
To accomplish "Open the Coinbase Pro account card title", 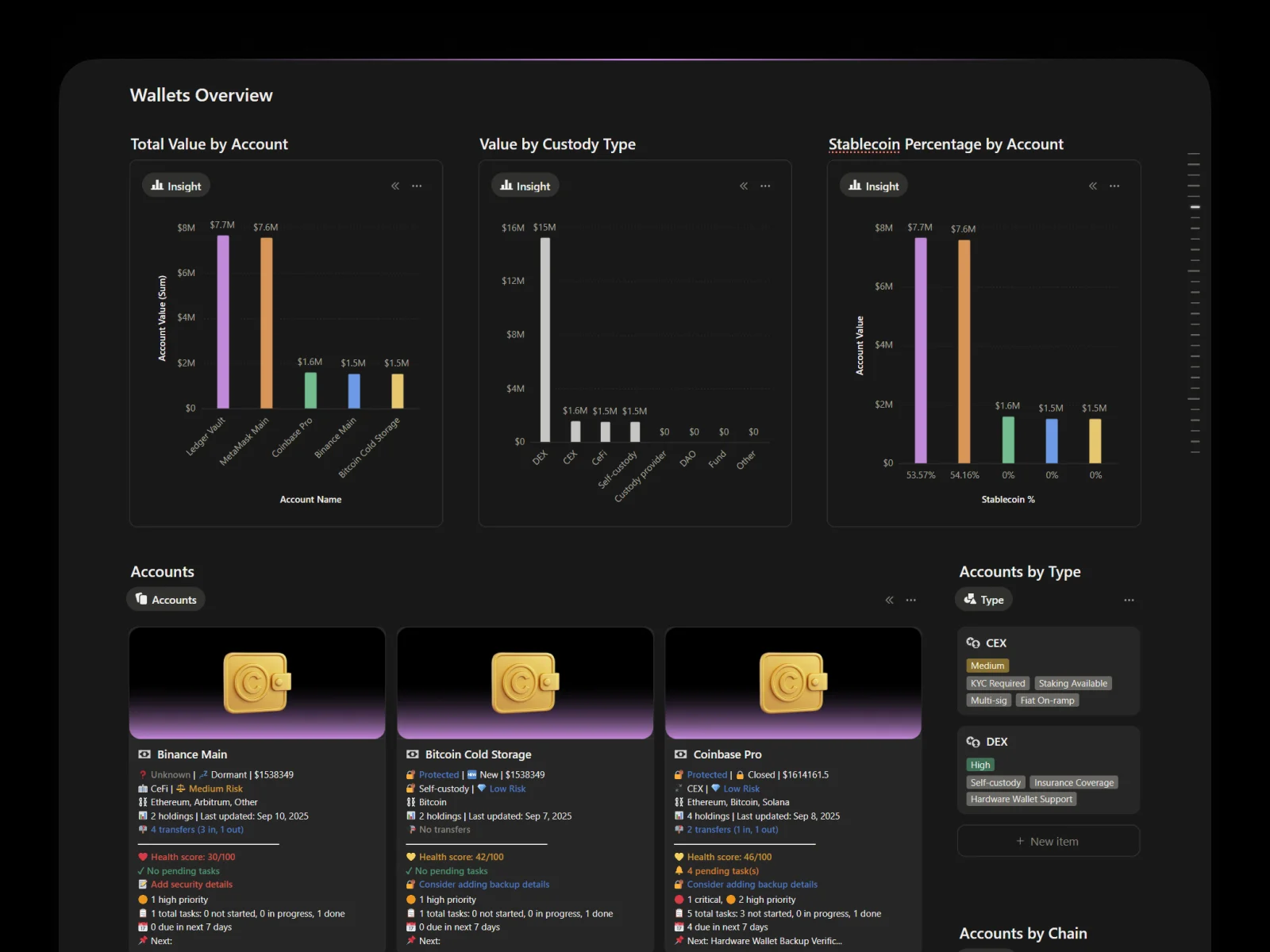I will pyautogui.click(x=727, y=754).
